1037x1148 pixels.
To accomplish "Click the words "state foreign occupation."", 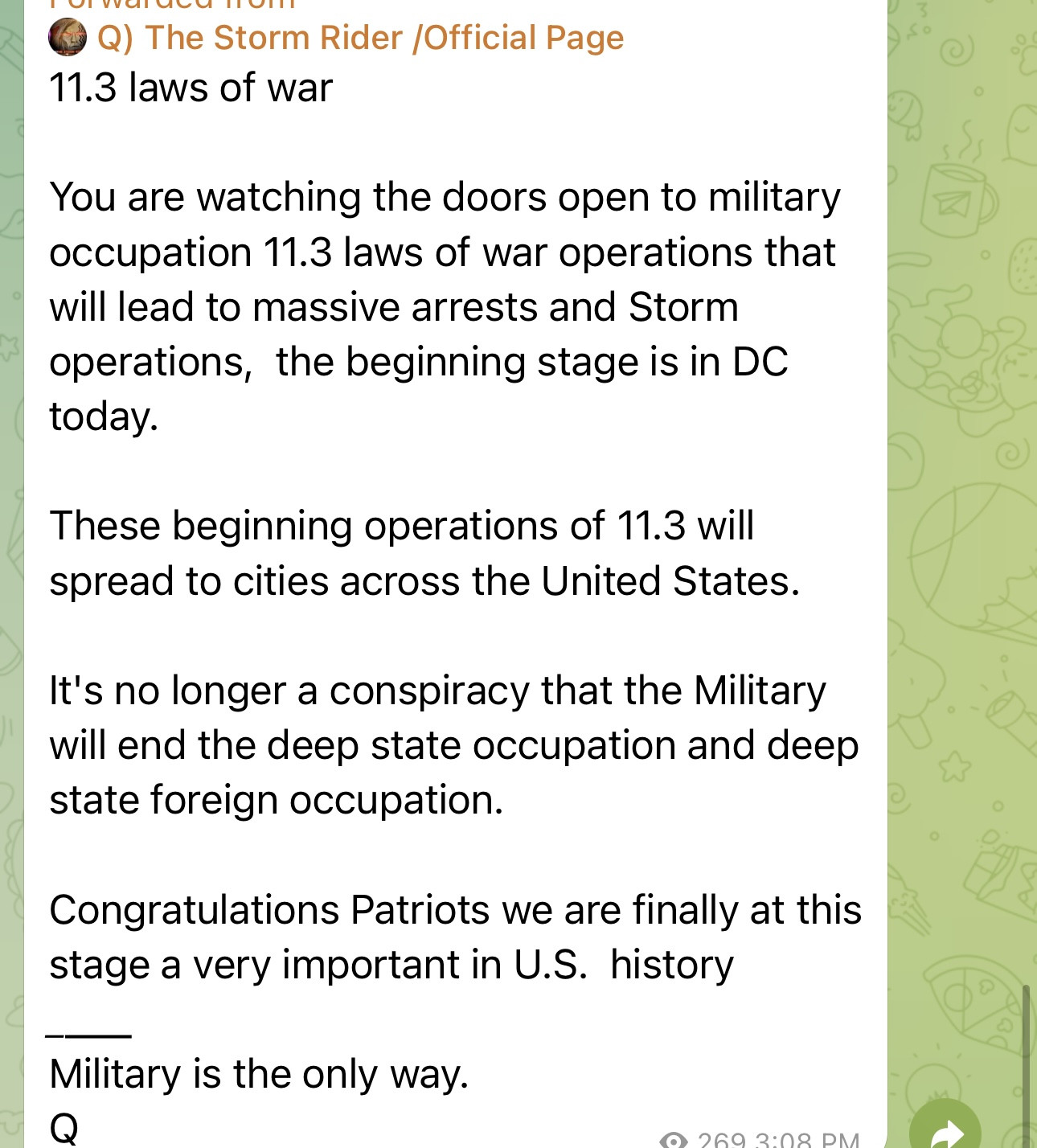I will click(277, 800).
